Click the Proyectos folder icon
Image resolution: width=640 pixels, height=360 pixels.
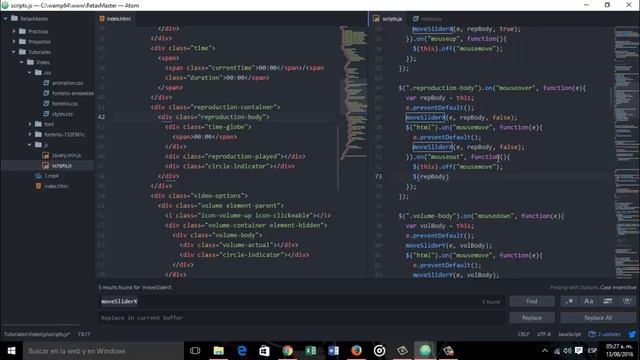coord(22,42)
